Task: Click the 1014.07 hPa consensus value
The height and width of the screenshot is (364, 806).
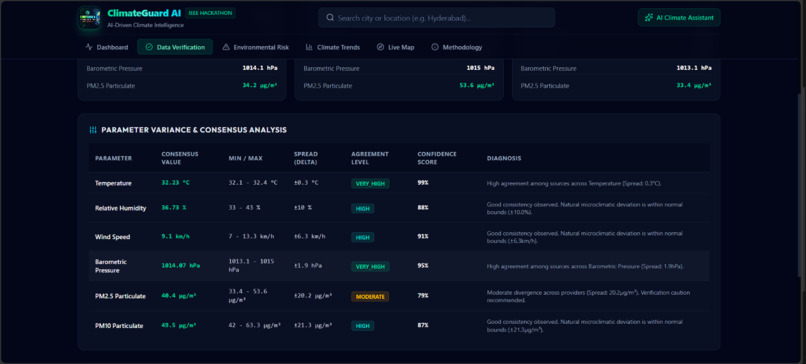Action: pyautogui.click(x=180, y=266)
